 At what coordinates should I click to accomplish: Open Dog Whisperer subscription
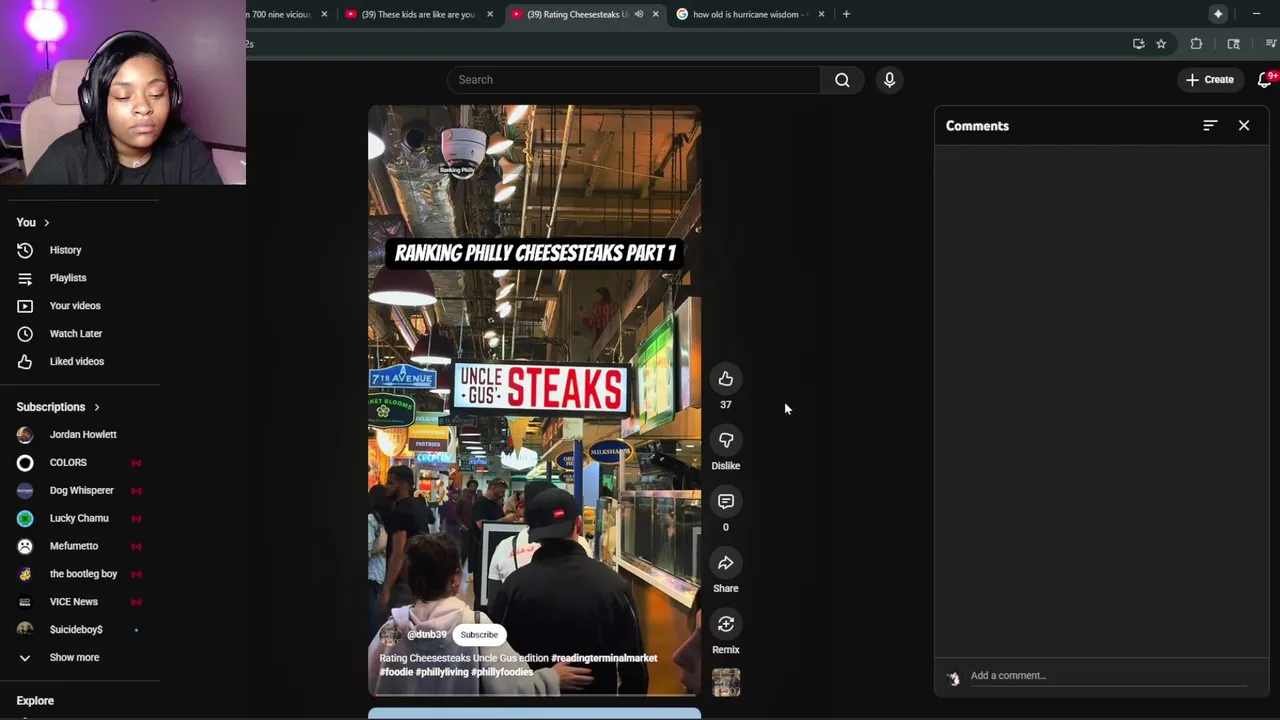point(80,491)
